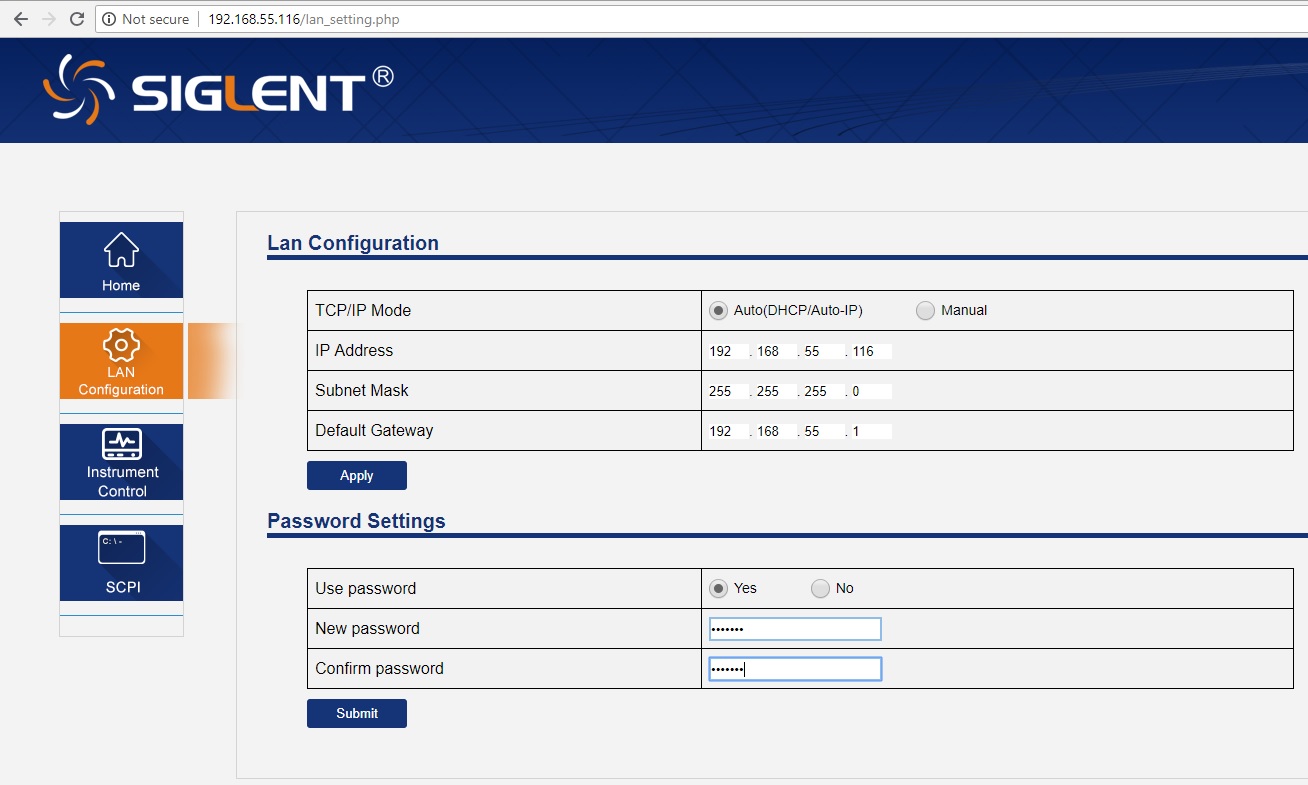Choose Yes for Use password
This screenshot has width=1308, height=785.
(x=718, y=589)
